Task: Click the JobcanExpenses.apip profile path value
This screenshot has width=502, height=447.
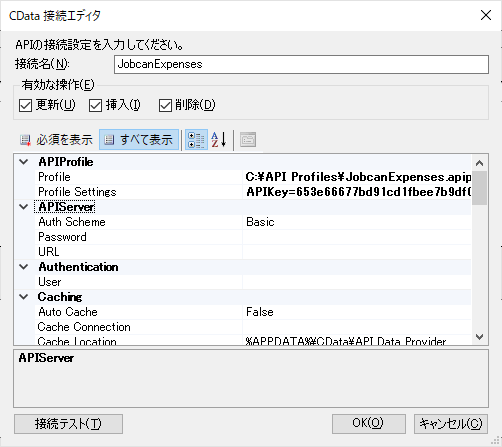Action: [359, 177]
